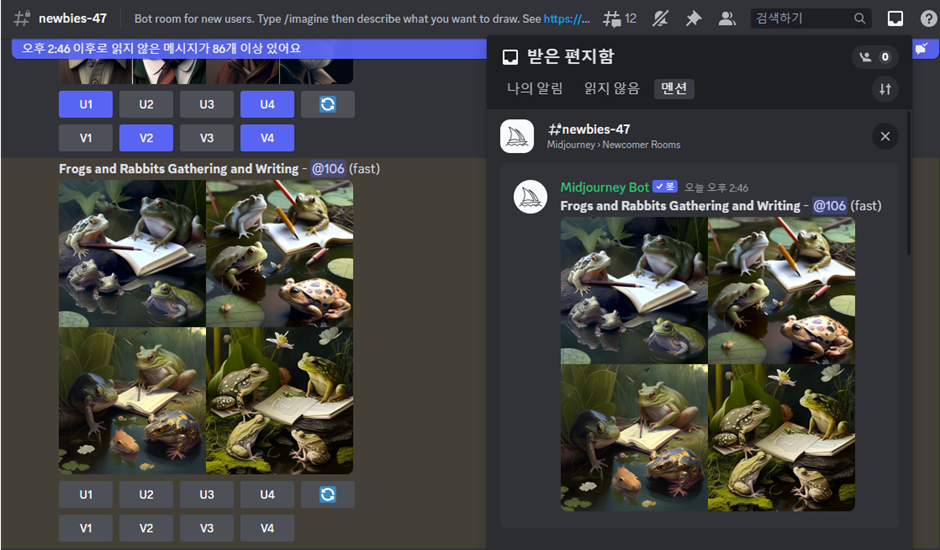
Task: Click U2 button in upper message
Action: [x=146, y=104]
